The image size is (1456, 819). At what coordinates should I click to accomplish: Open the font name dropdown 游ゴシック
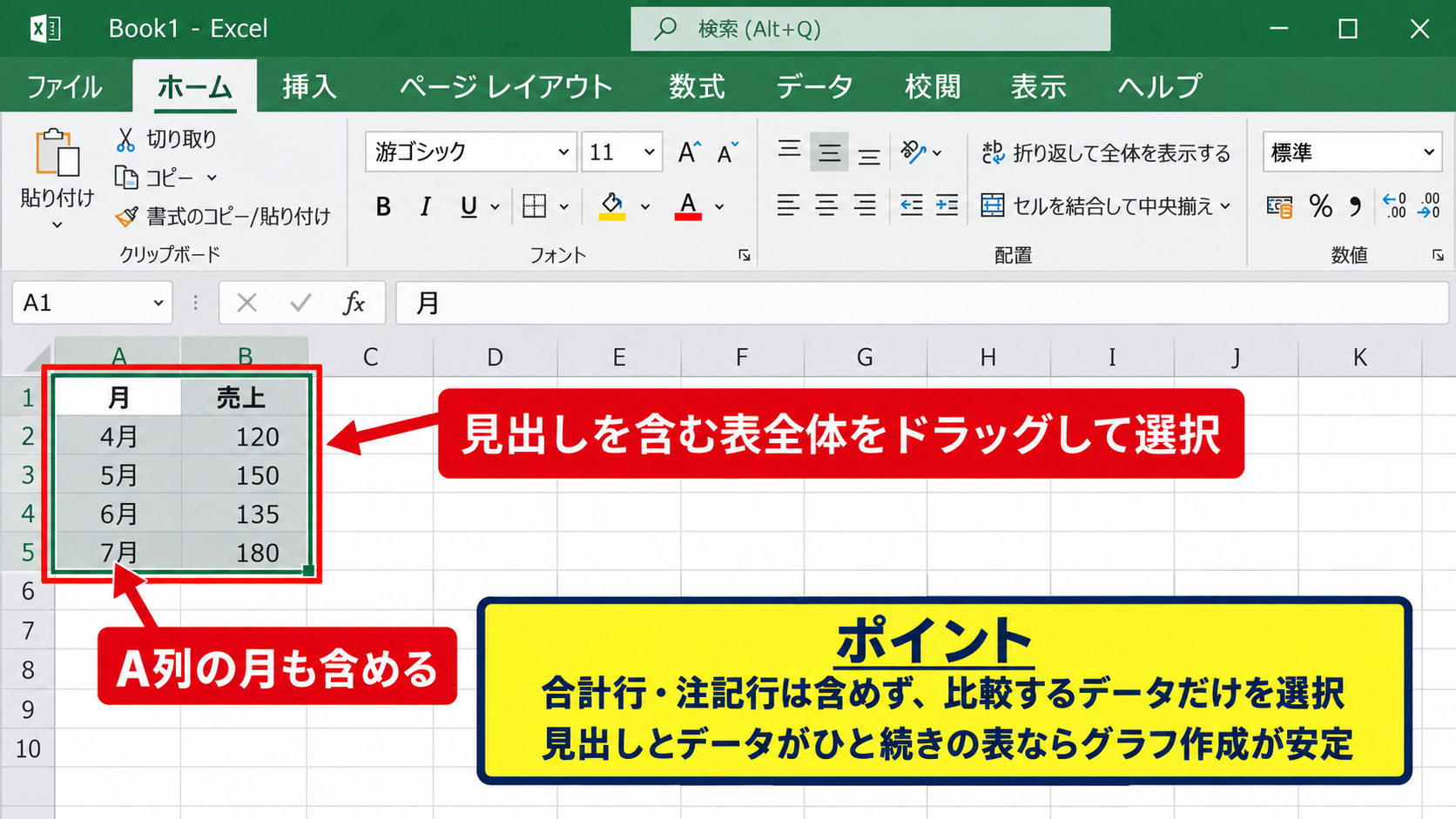563,152
